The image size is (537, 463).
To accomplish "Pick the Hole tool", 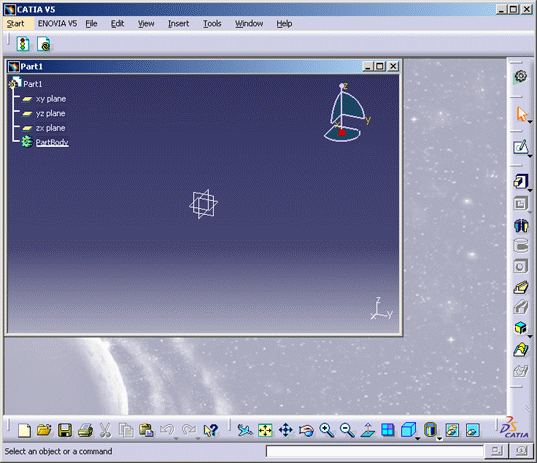I will (x=520, y=266).
